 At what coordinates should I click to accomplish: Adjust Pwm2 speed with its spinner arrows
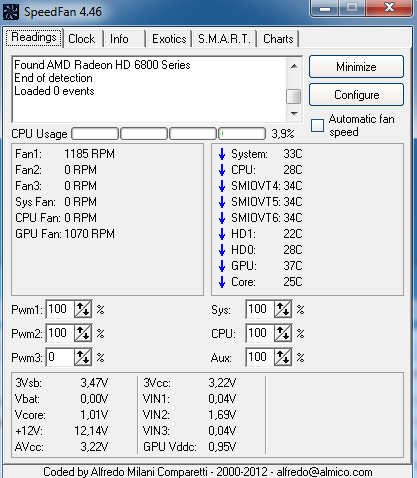[83, 333]
